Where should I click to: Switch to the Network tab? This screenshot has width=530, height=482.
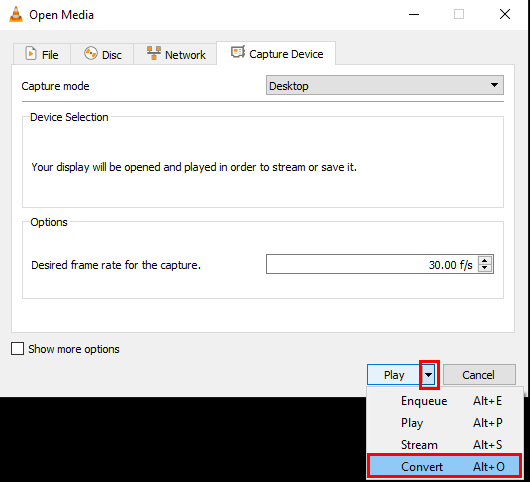[175, 54]
